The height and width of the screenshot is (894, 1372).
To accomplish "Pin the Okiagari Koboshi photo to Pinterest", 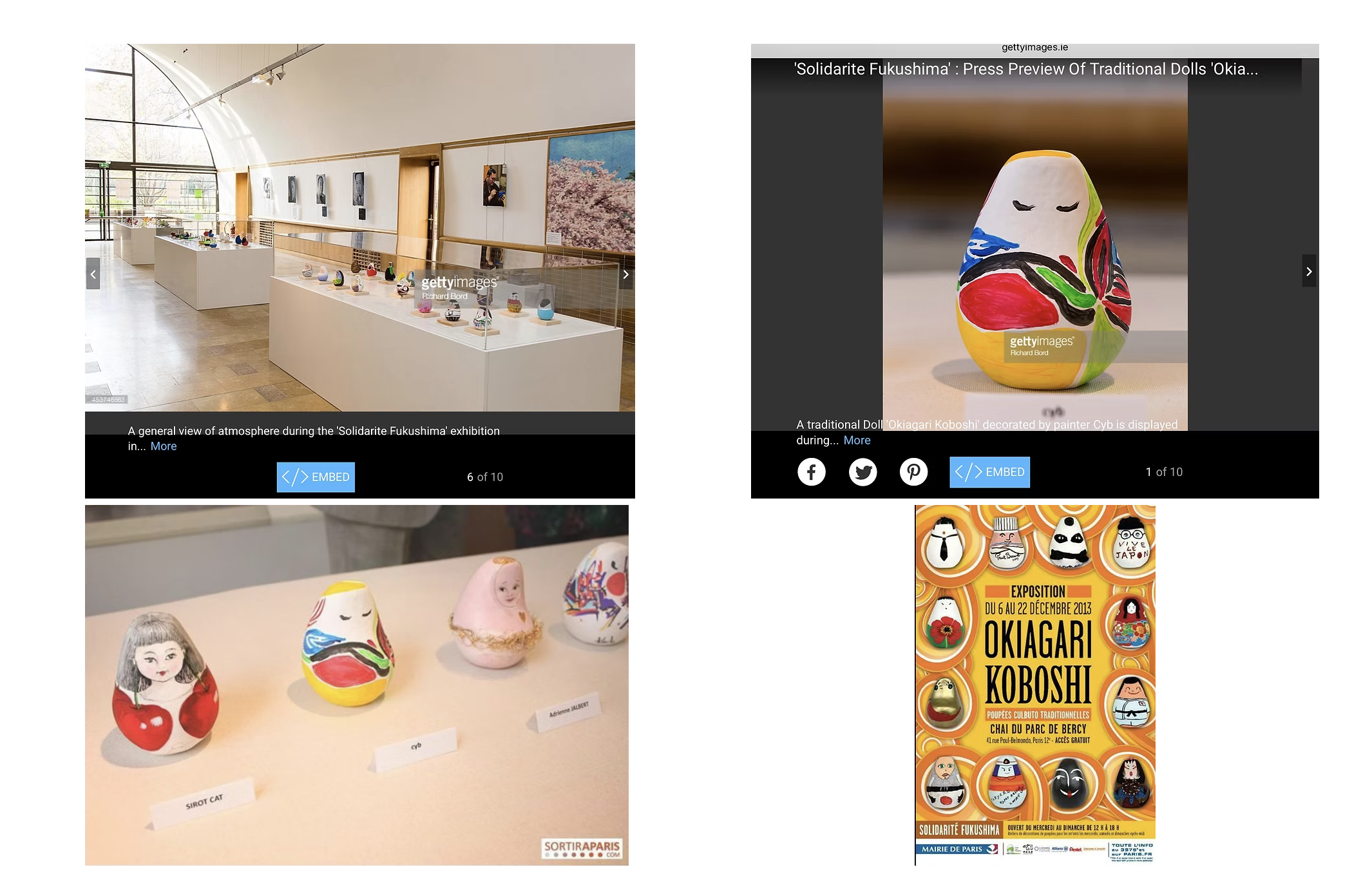I will 914,472.
